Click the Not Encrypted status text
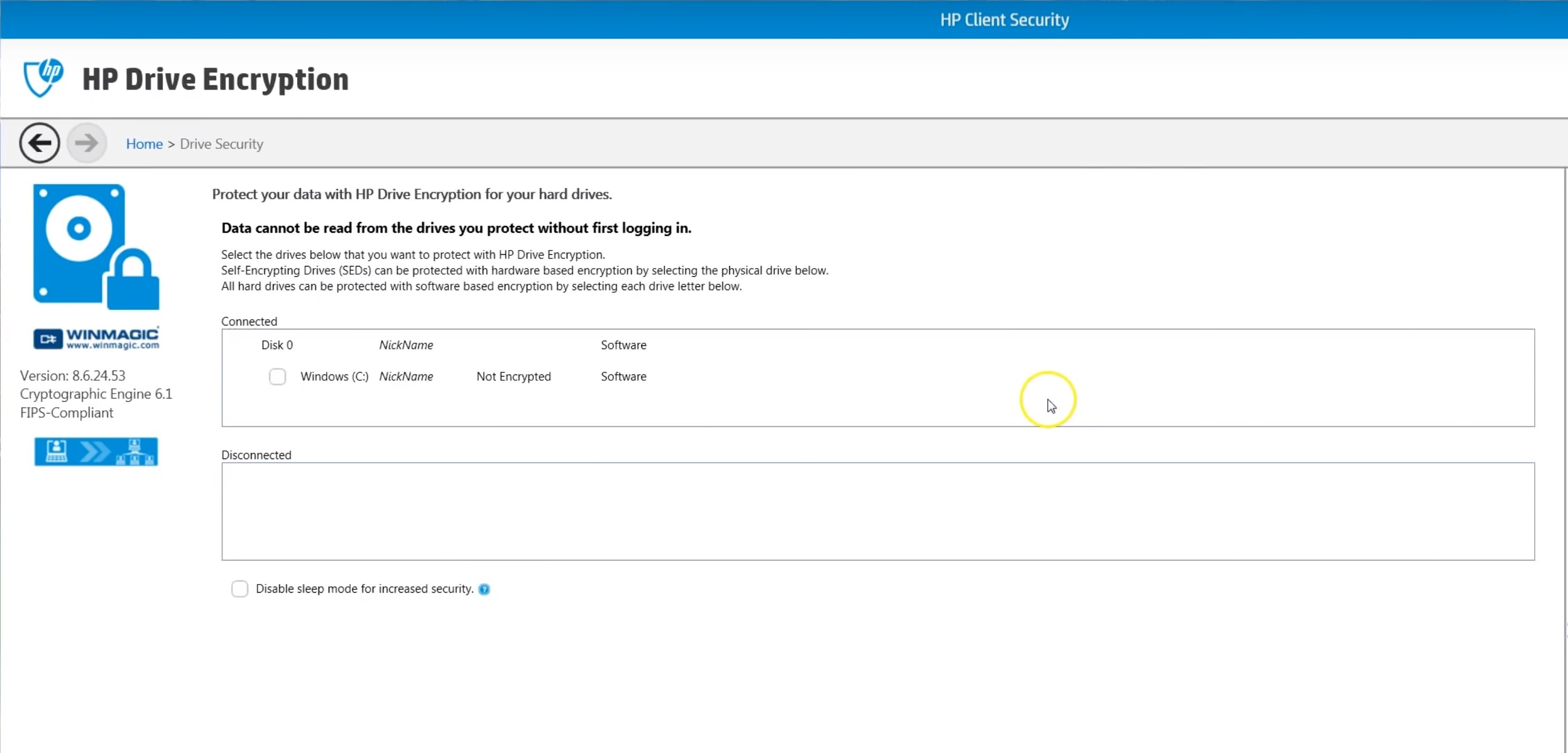Screen dimensions: 1568x753 coord(513,377)
